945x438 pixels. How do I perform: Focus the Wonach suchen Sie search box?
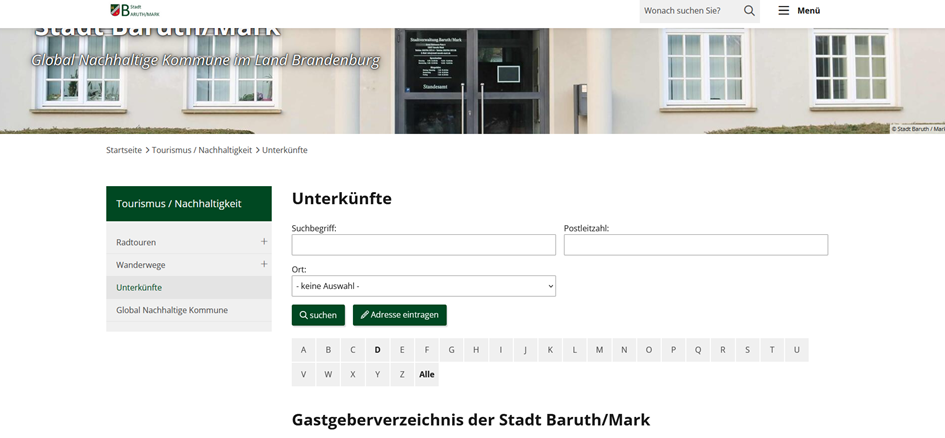(x=688, y=11)
